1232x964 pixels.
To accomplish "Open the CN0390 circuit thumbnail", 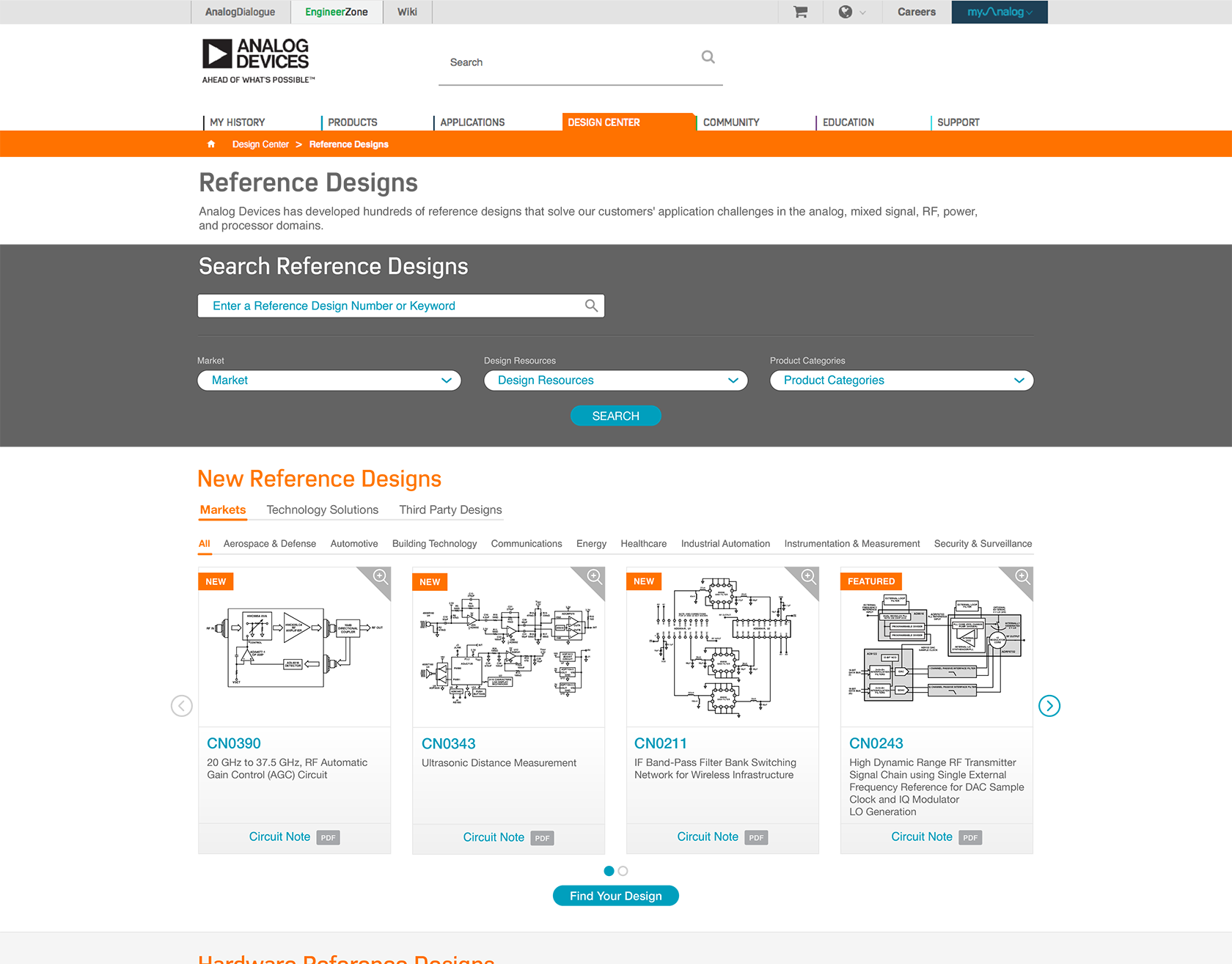I will [294, 647].
